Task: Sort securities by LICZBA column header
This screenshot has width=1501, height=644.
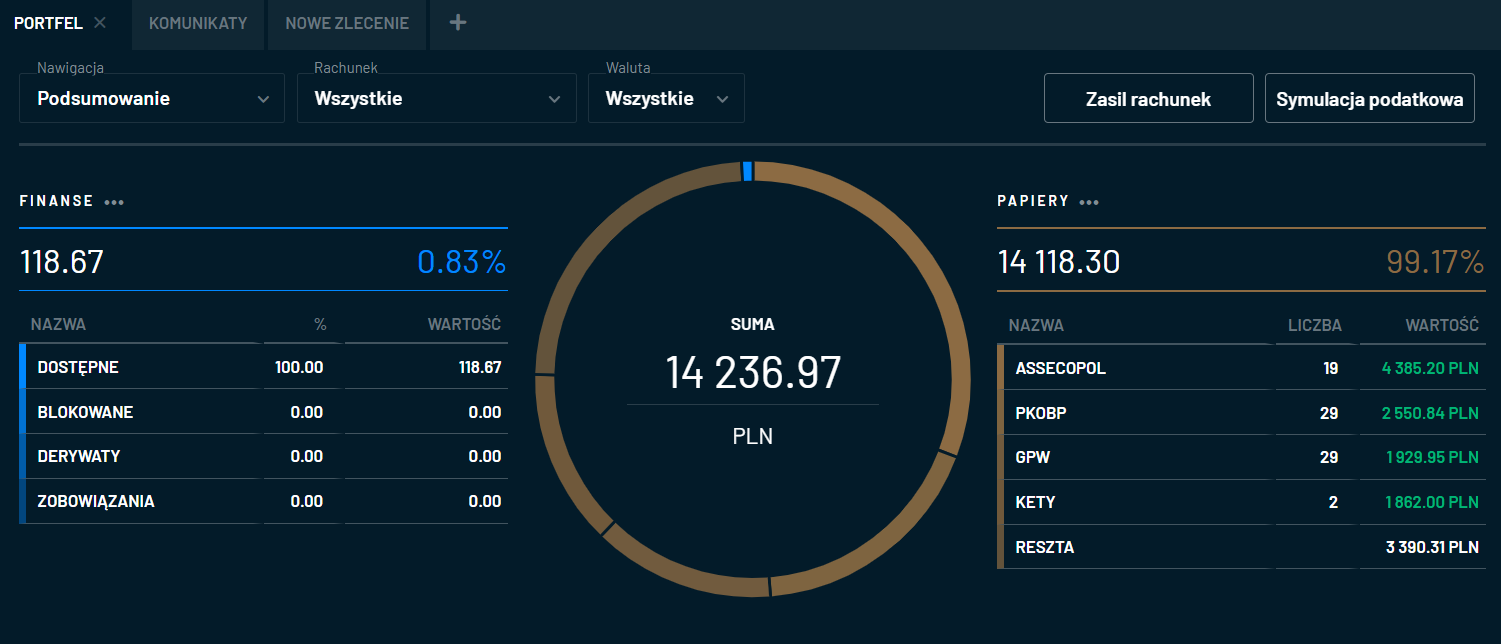Action: [1315, 325]
